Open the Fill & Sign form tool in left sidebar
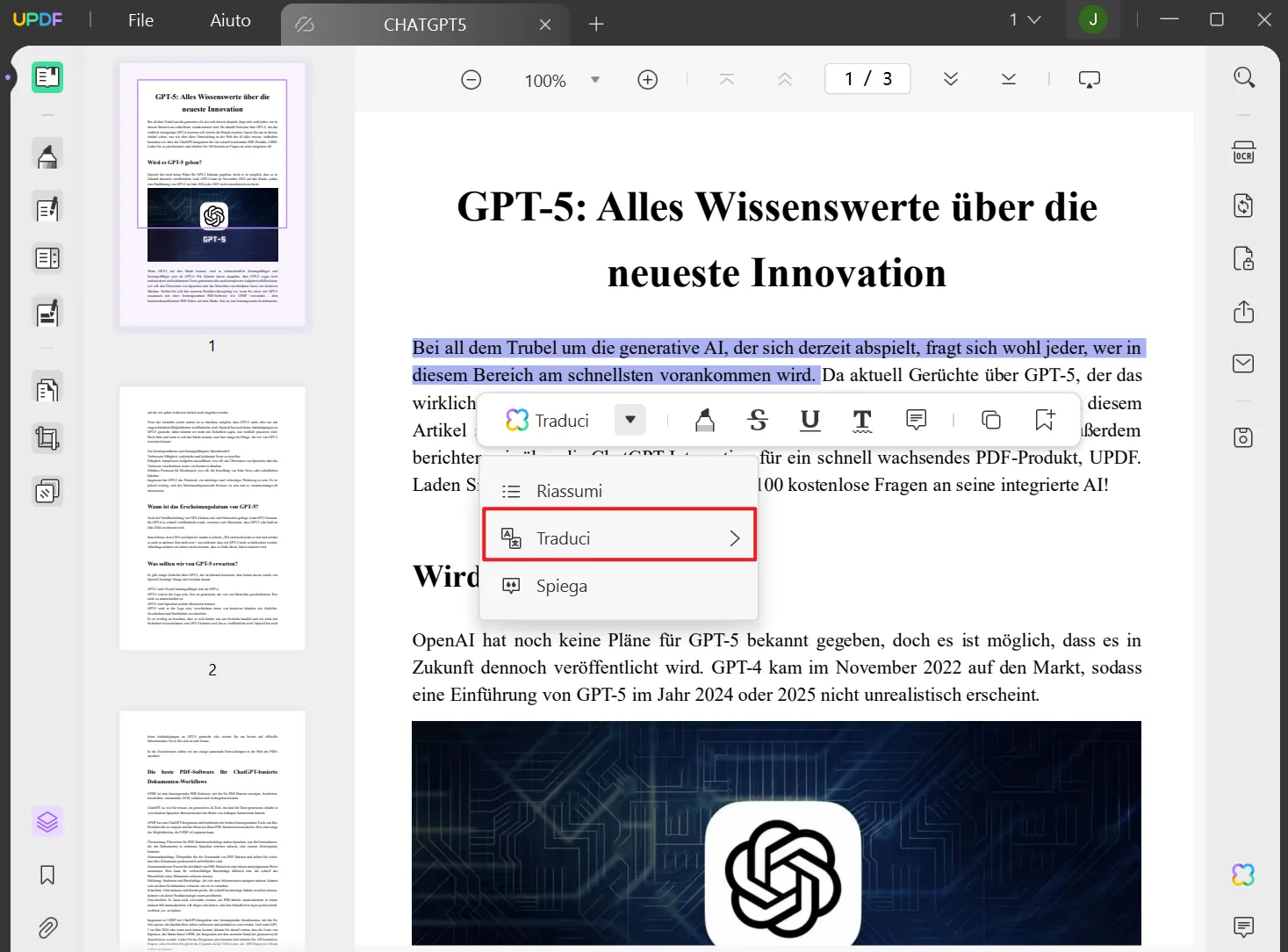This screenshot has height=952, width=1288. [47, 313]
